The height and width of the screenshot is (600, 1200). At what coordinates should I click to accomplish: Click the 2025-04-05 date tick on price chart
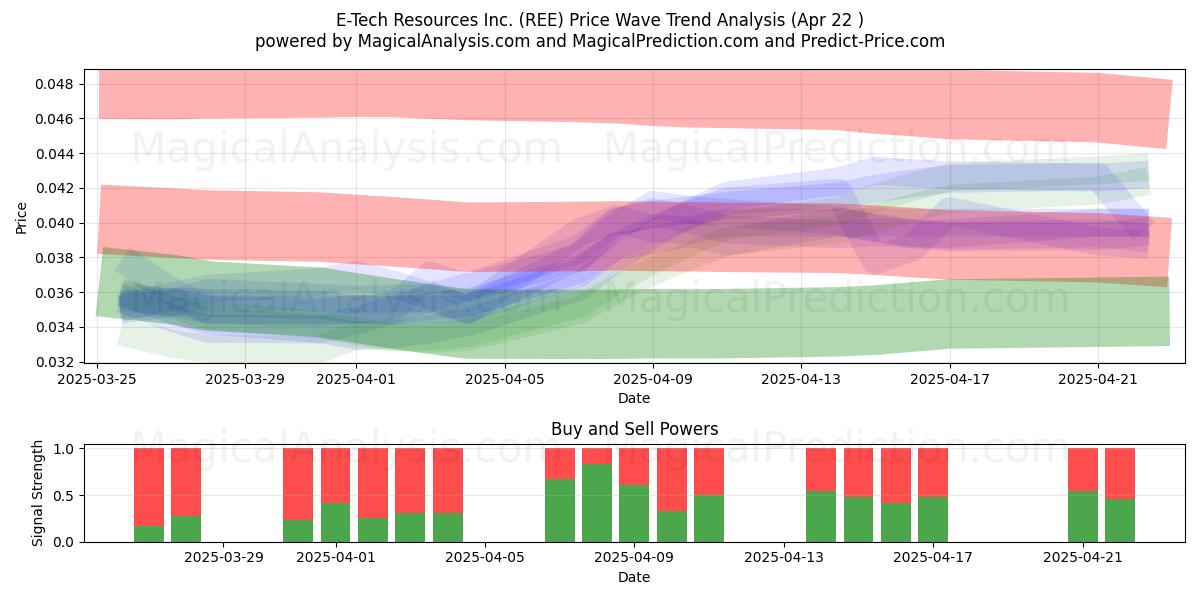(505, 379)
